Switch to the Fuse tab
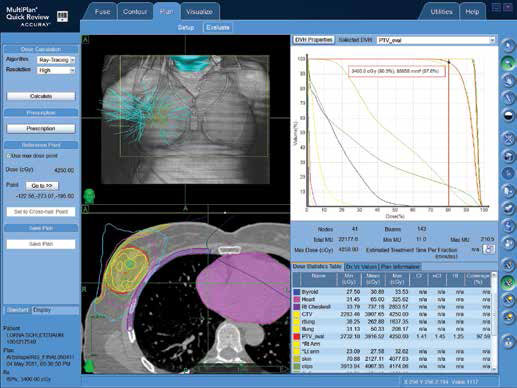Image resolution: width=517 pixels, height=388 pixels. click(102, 12)
